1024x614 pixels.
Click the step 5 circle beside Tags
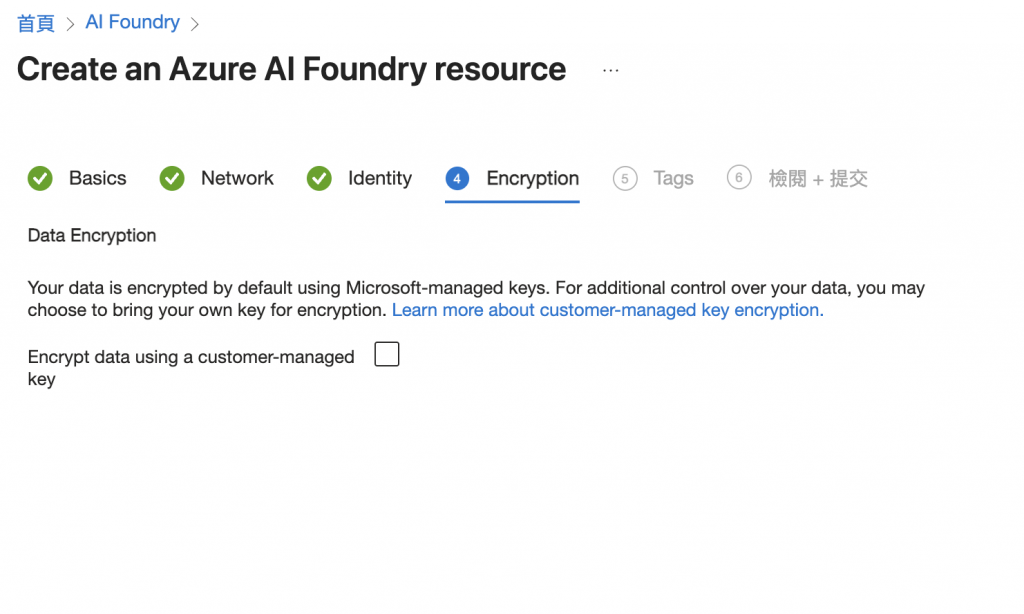point(625,179)
